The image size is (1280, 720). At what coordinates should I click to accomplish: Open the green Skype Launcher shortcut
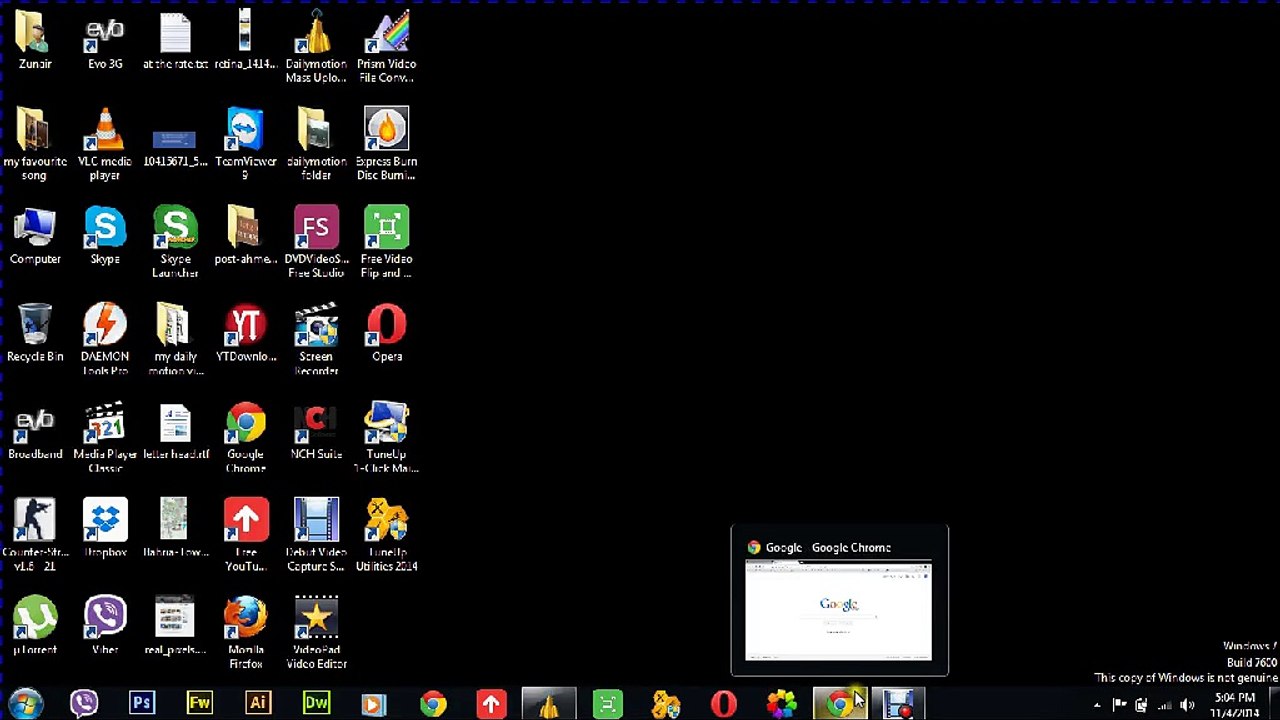tap(175, 242)
